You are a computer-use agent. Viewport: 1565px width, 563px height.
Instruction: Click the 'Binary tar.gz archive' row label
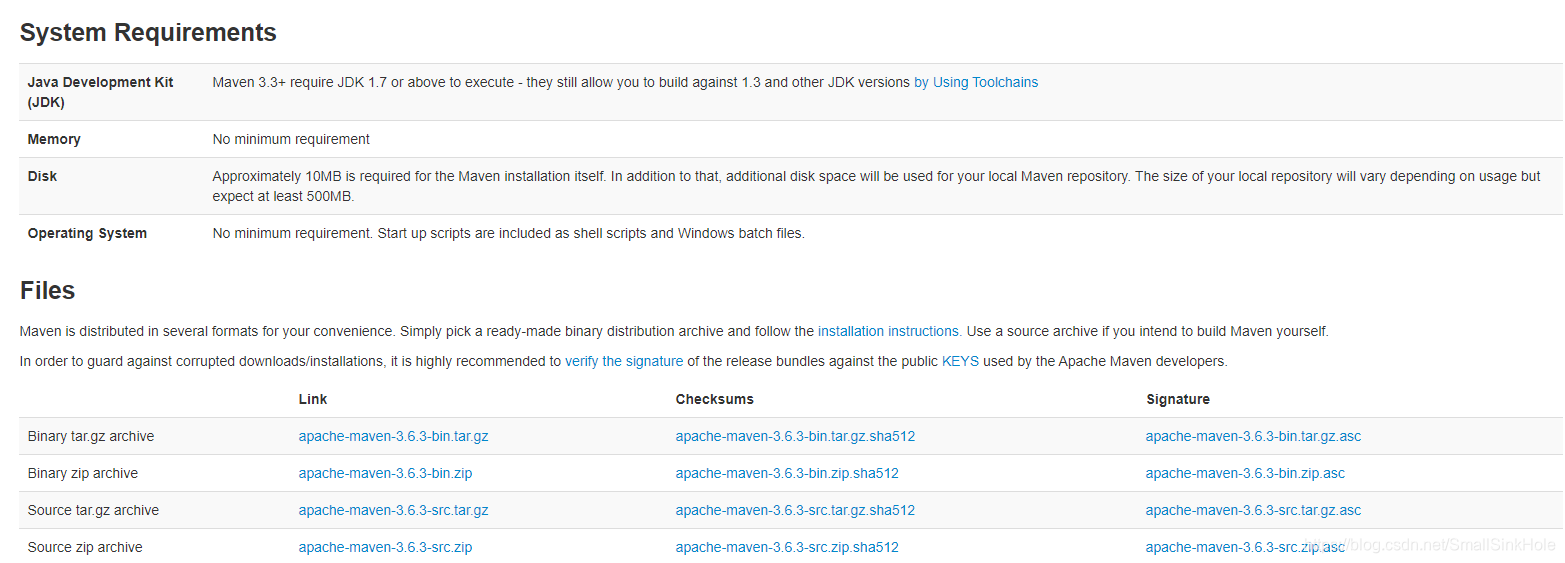(91, 436)
